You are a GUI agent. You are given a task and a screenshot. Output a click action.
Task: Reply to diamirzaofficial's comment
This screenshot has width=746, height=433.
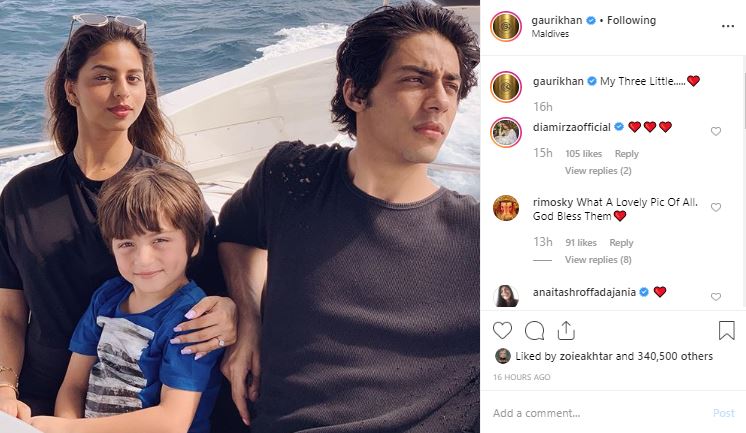(626, 154)
